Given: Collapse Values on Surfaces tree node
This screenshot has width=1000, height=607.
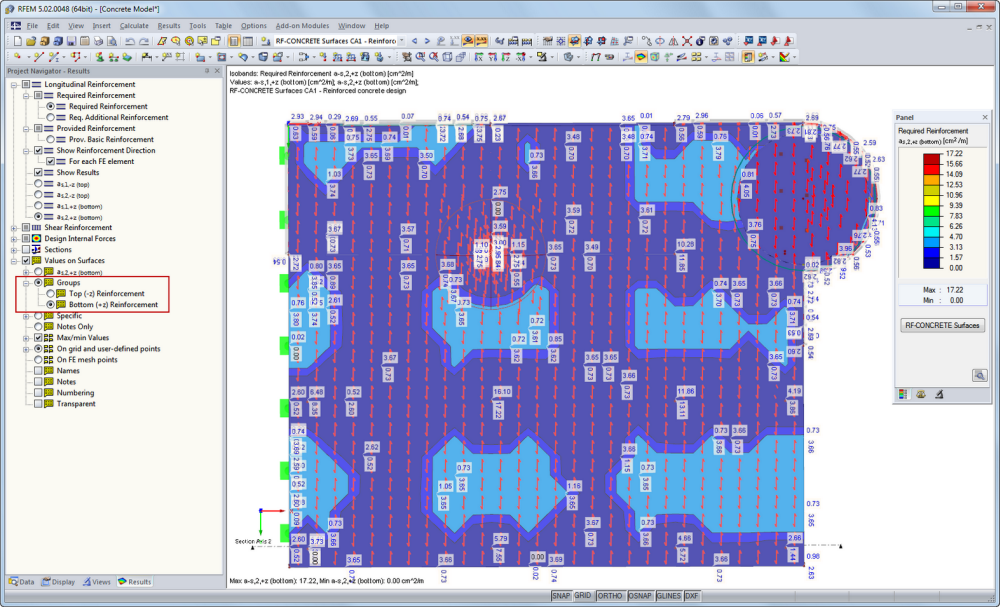Looking at the screenshot, I should point(14,261).
